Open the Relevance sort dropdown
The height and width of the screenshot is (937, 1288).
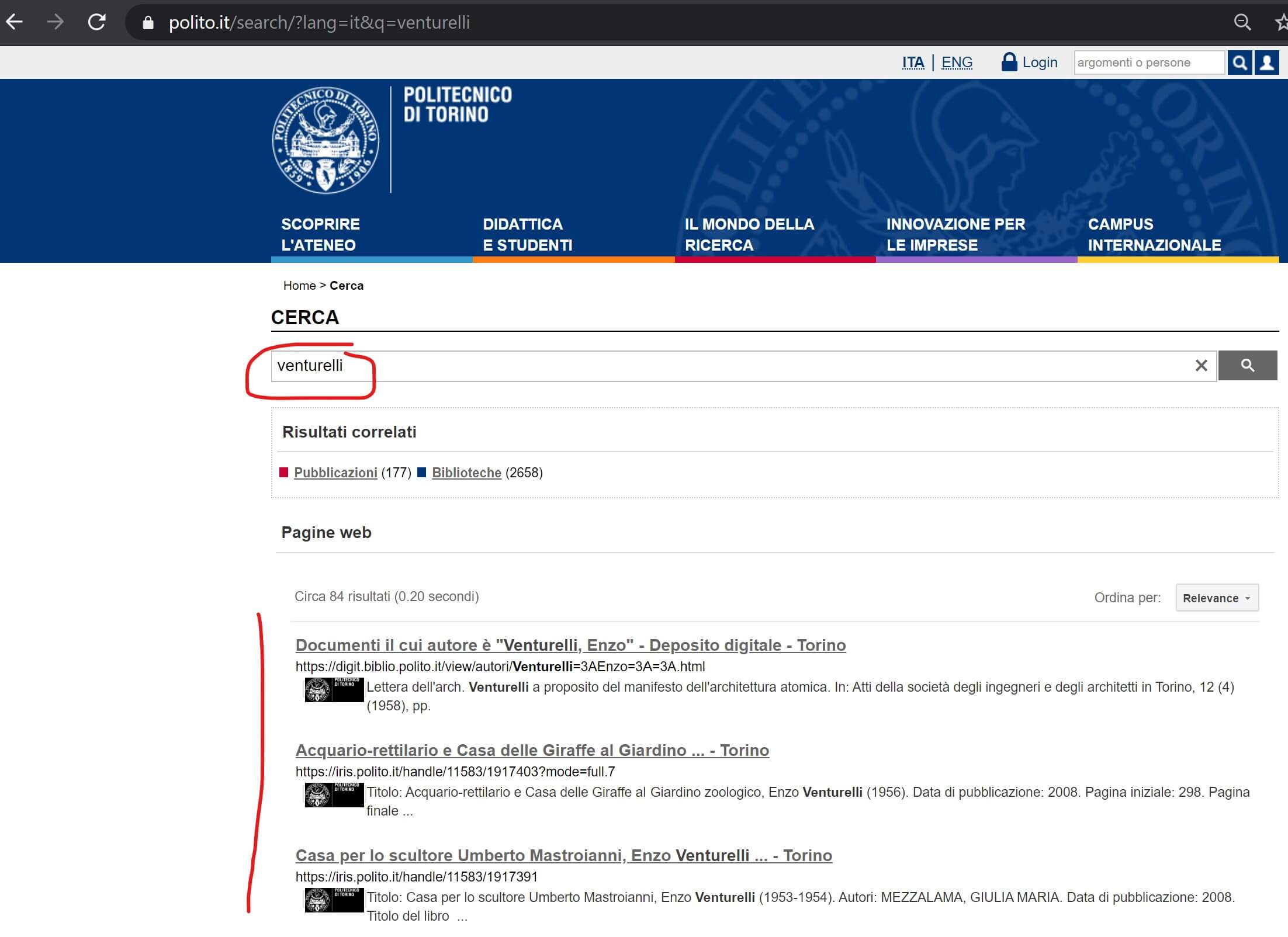pos(1217,598)
